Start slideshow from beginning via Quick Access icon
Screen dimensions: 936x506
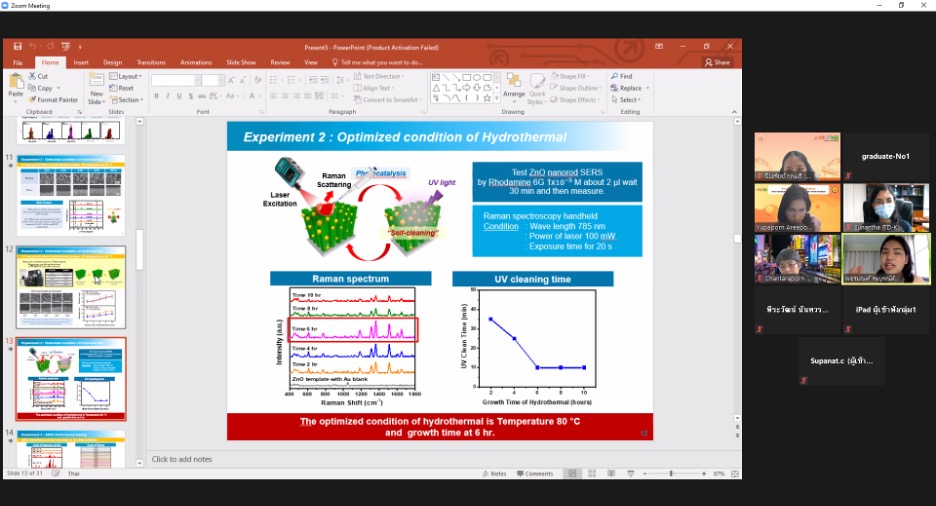point(66,47)
